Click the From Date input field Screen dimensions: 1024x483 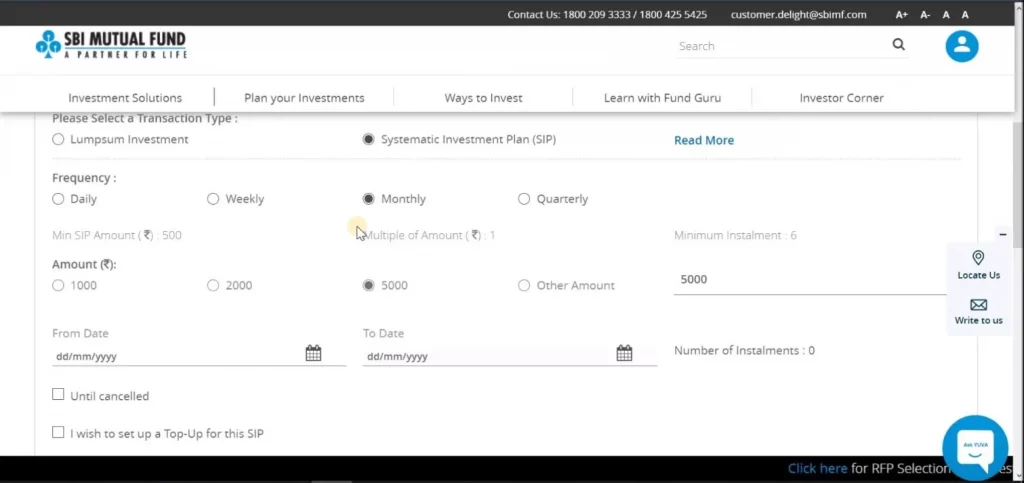(178, 356)
